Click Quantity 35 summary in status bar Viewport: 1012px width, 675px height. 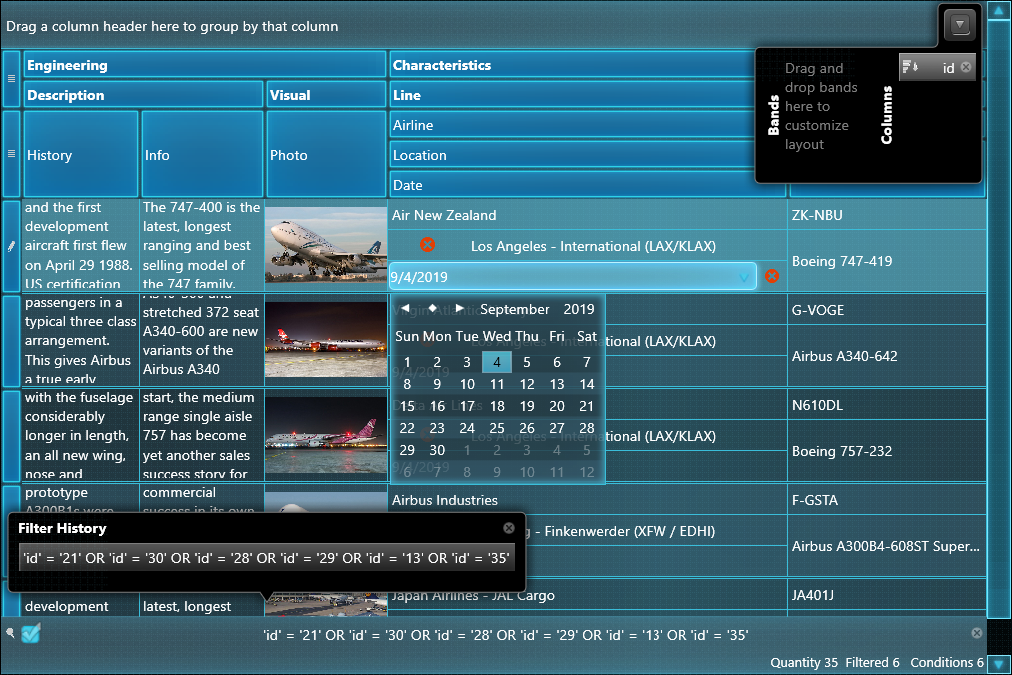804,662
